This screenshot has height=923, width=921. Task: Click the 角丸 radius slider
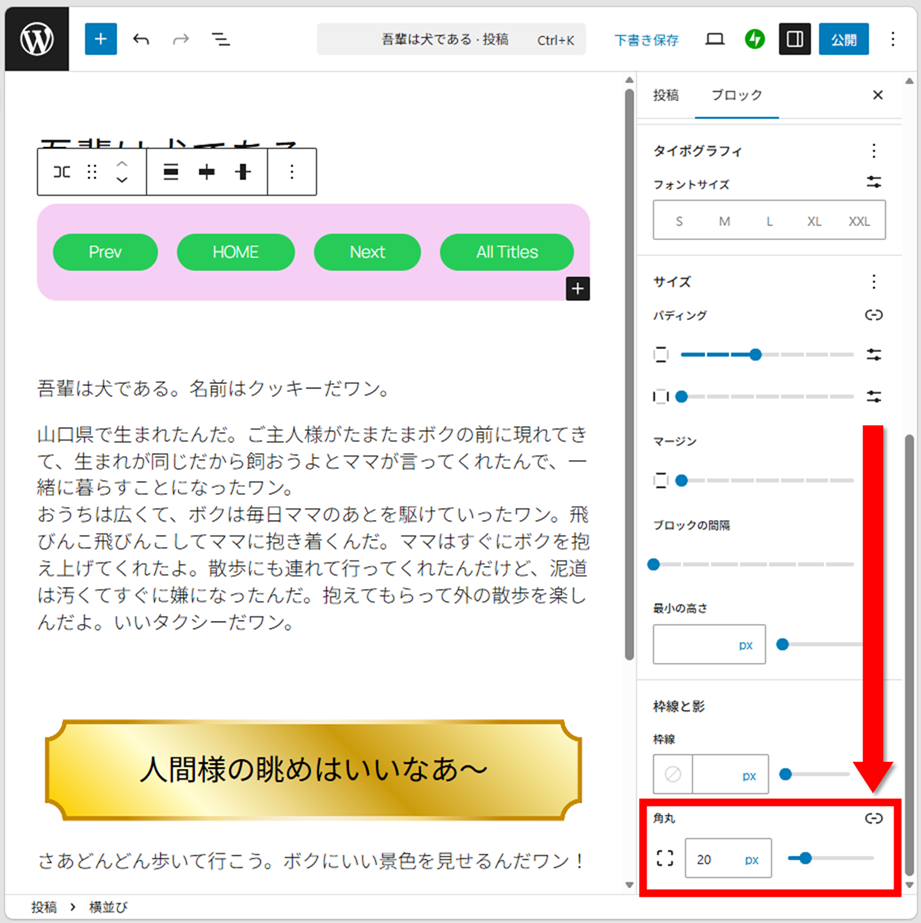[x=830, y=857]
